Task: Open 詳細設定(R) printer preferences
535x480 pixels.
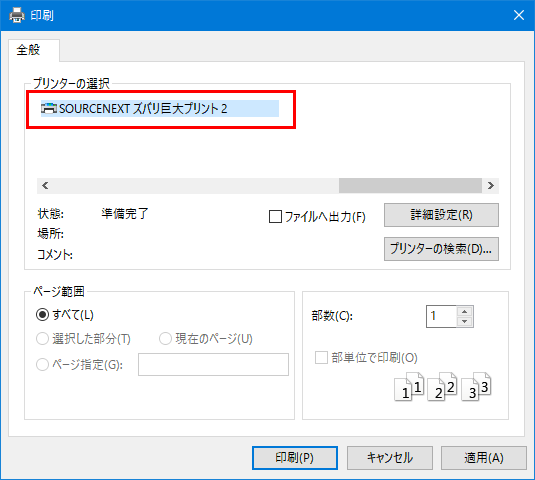Action: (441, 215)
